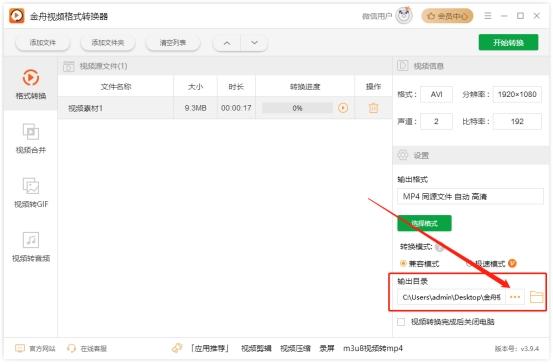
Task: Click the 转换模式 help icon
Action: (439, 247)
